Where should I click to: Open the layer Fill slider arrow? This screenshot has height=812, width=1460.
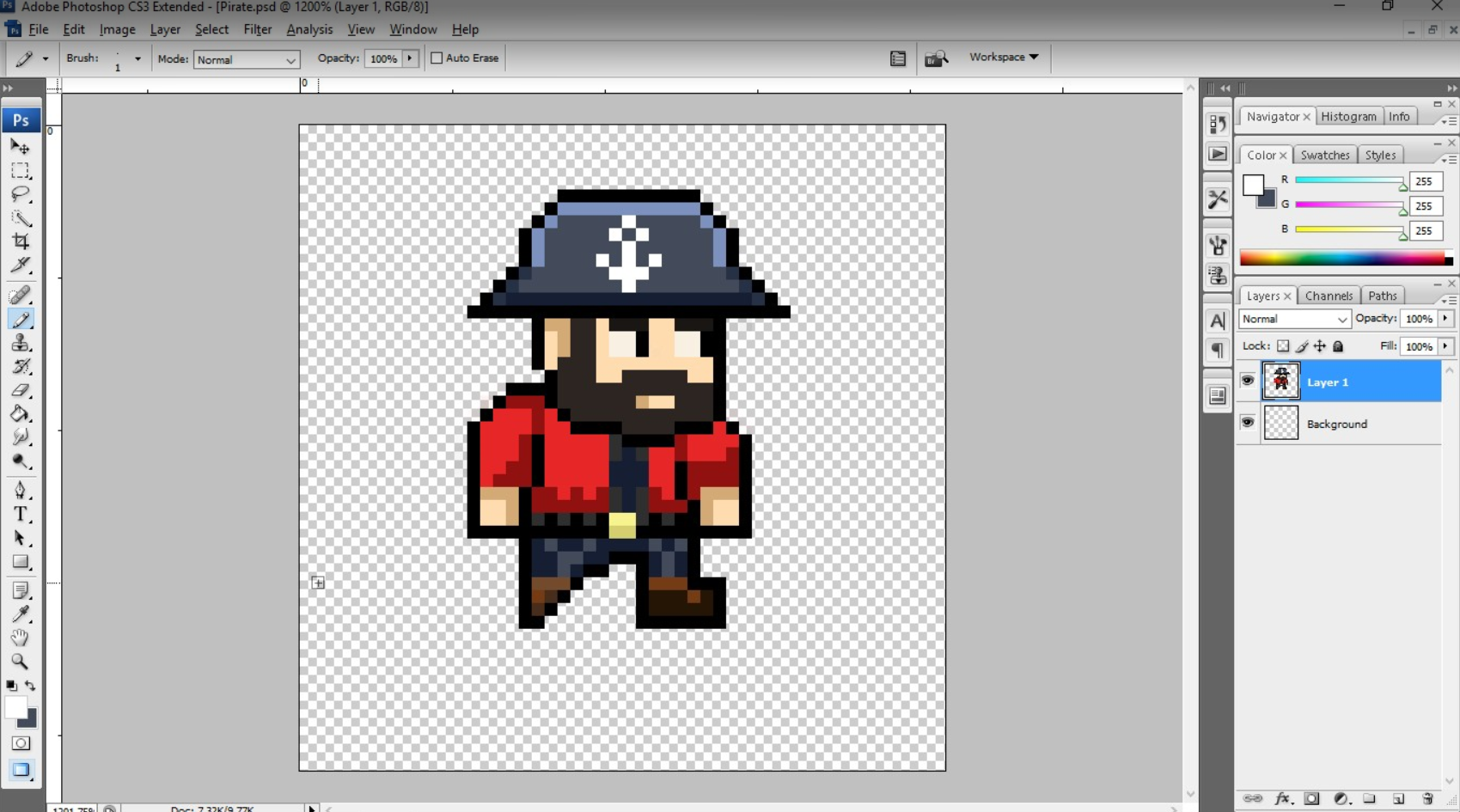coord(1445,346)
